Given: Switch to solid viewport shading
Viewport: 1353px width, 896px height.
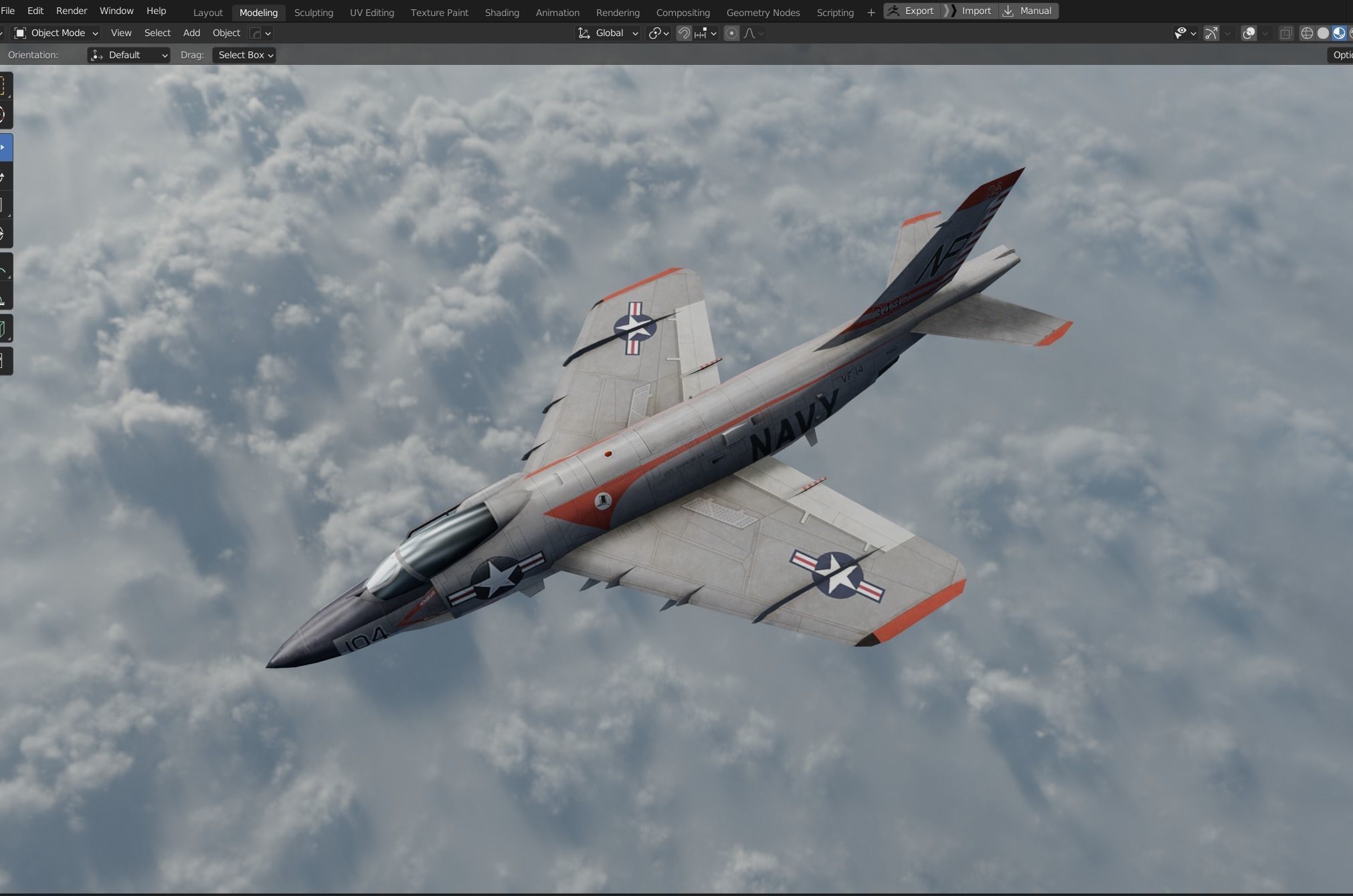Looking at the screenshot, I should coord(1323,33).
